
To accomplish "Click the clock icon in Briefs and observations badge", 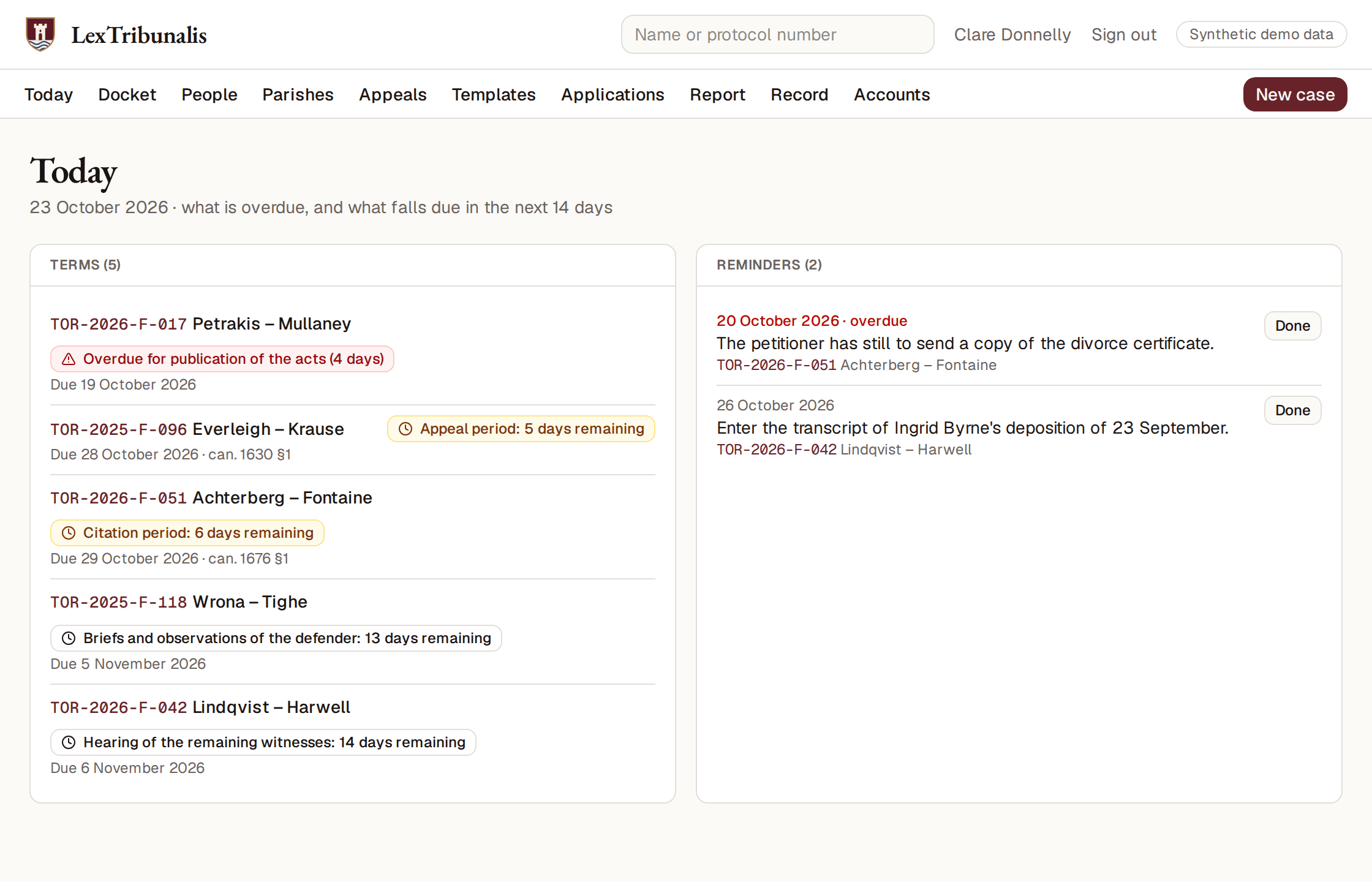I will tap(69, 638).
